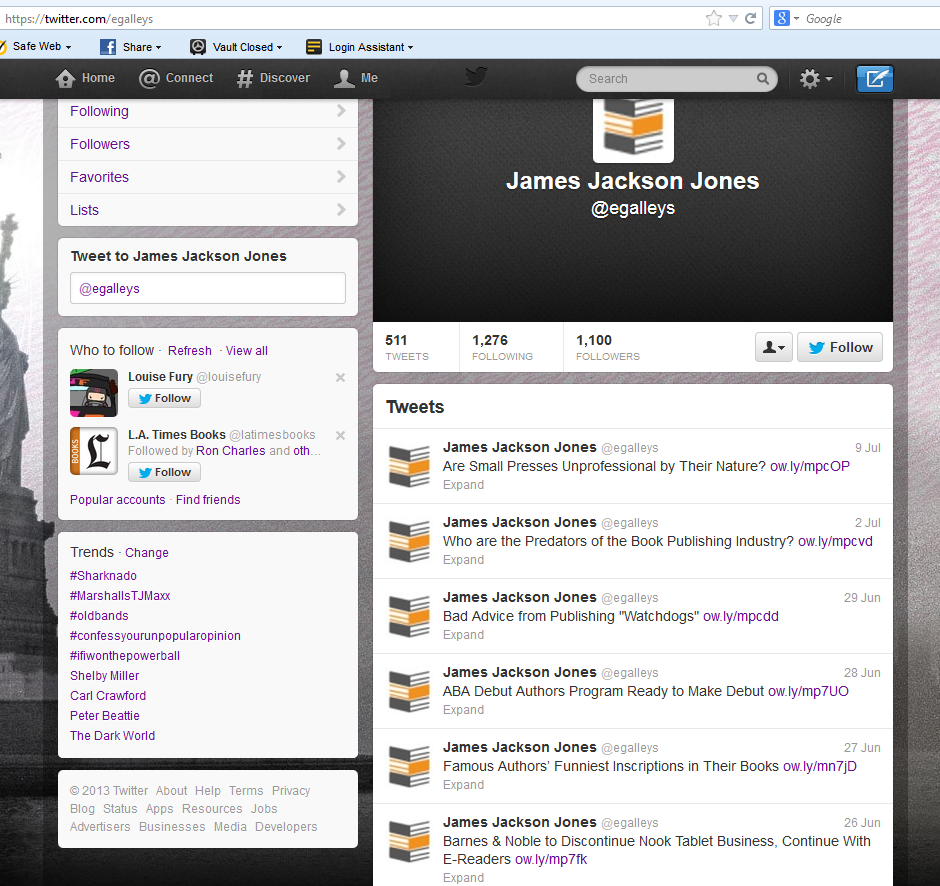940x886 pixels.
Task: Go to the Home tab
Action: pyautogui.click(x=86, y=78)
